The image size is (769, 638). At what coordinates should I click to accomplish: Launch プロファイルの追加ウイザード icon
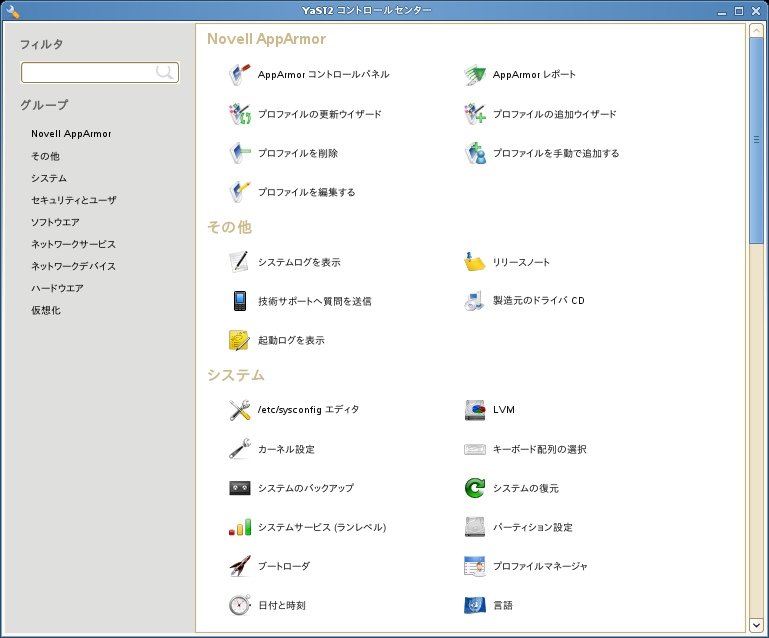[x=475, y=114]
